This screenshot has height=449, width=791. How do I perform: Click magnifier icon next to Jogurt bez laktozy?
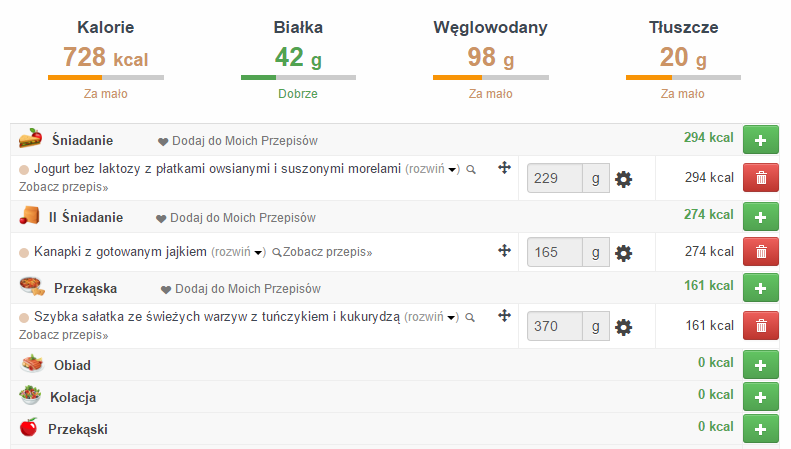470,169
